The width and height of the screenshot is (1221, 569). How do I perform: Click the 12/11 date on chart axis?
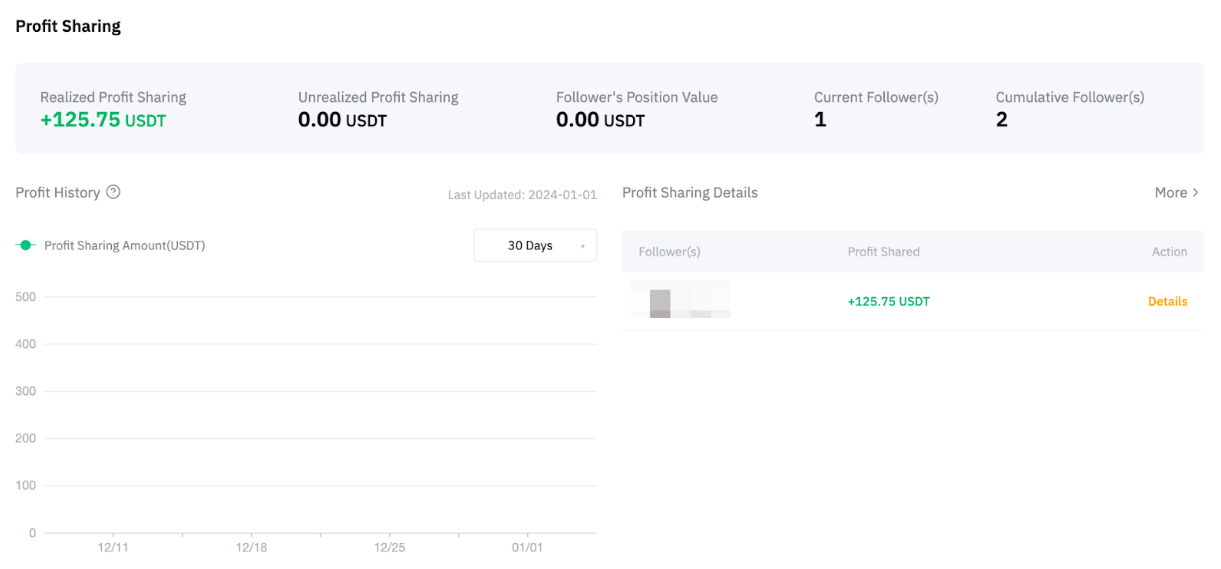pos(113,548)
